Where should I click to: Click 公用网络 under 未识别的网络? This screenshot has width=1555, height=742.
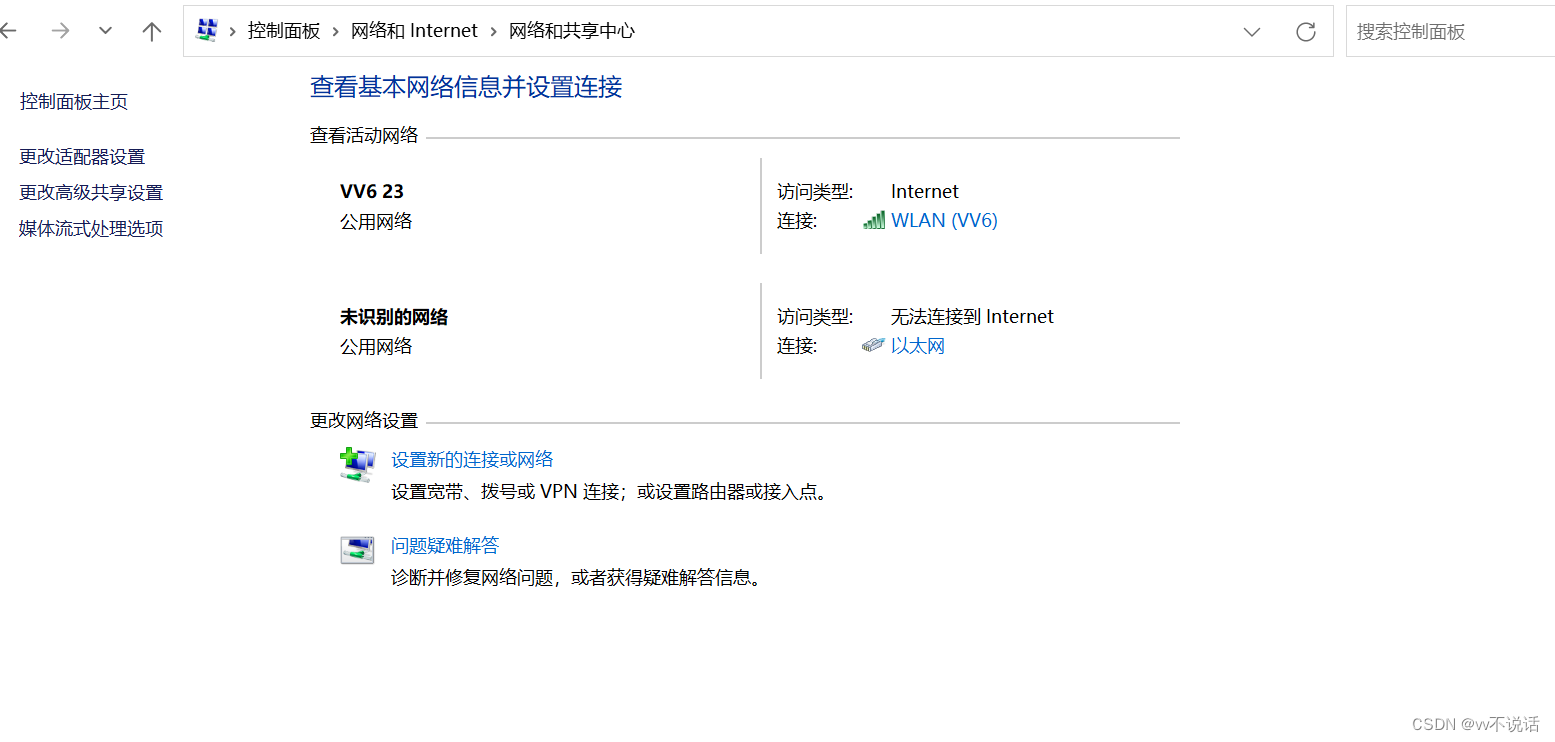(x=376, y=347)
